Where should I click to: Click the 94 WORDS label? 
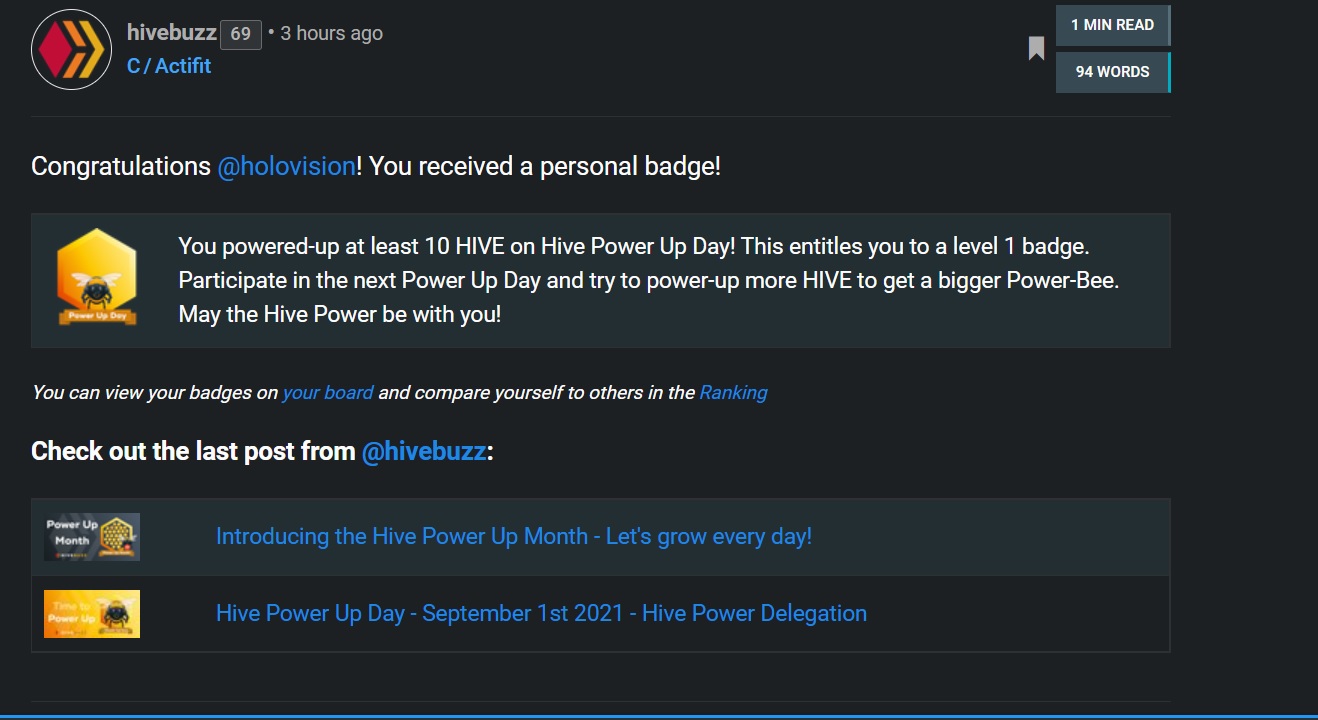coord(1113,72)
